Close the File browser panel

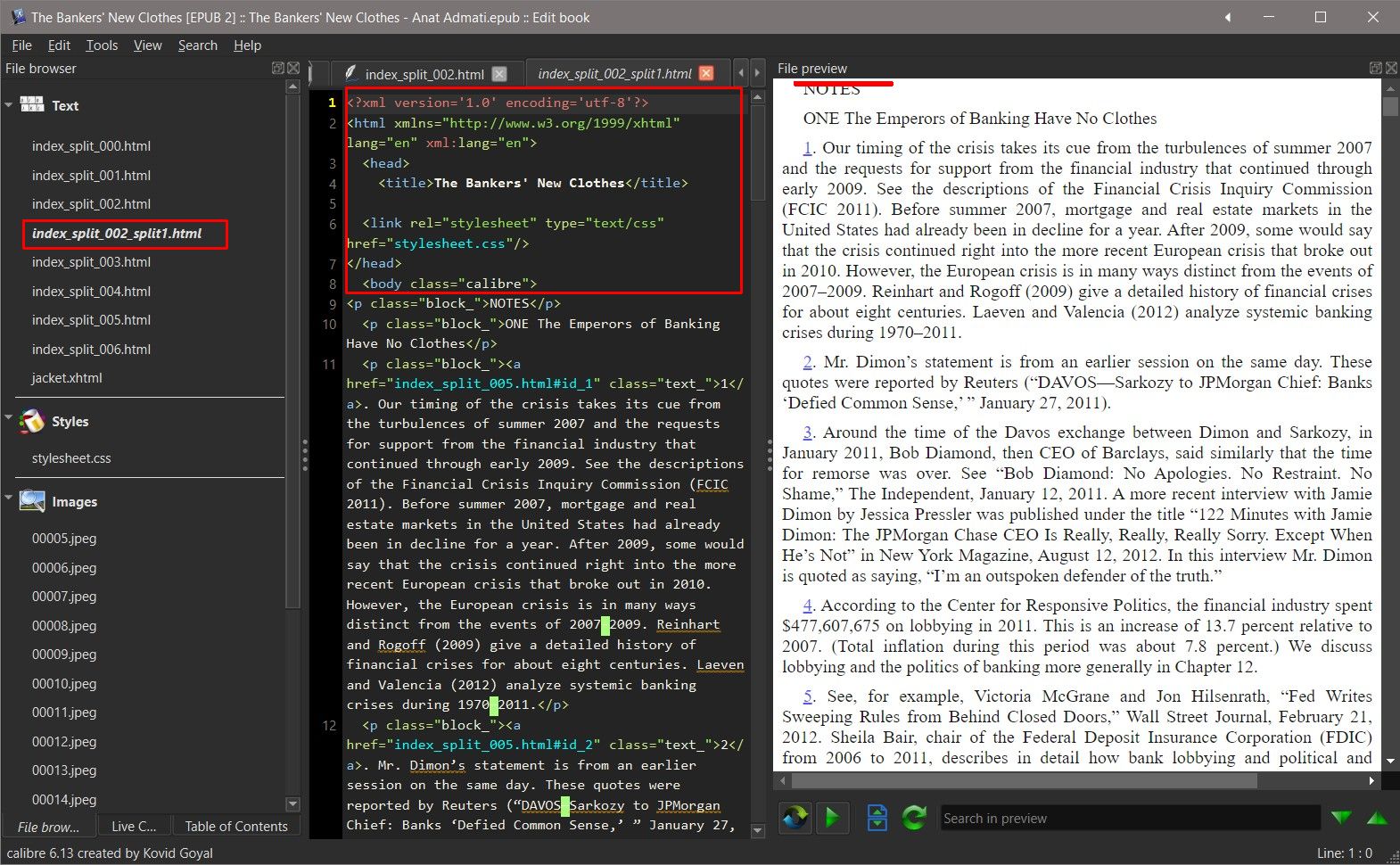293,68
